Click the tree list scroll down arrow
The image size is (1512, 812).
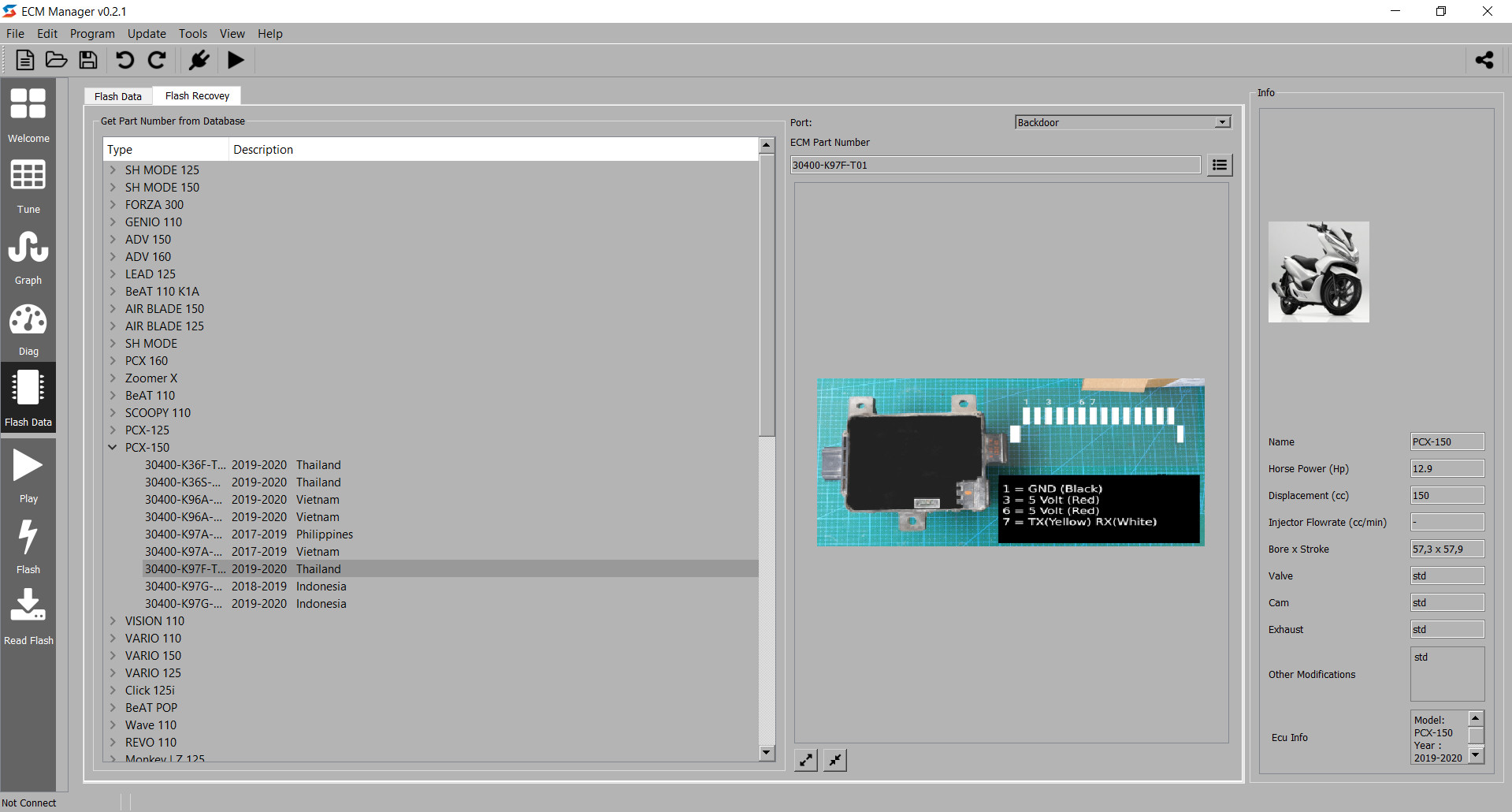pyautogui.click(x=767, y=753)
